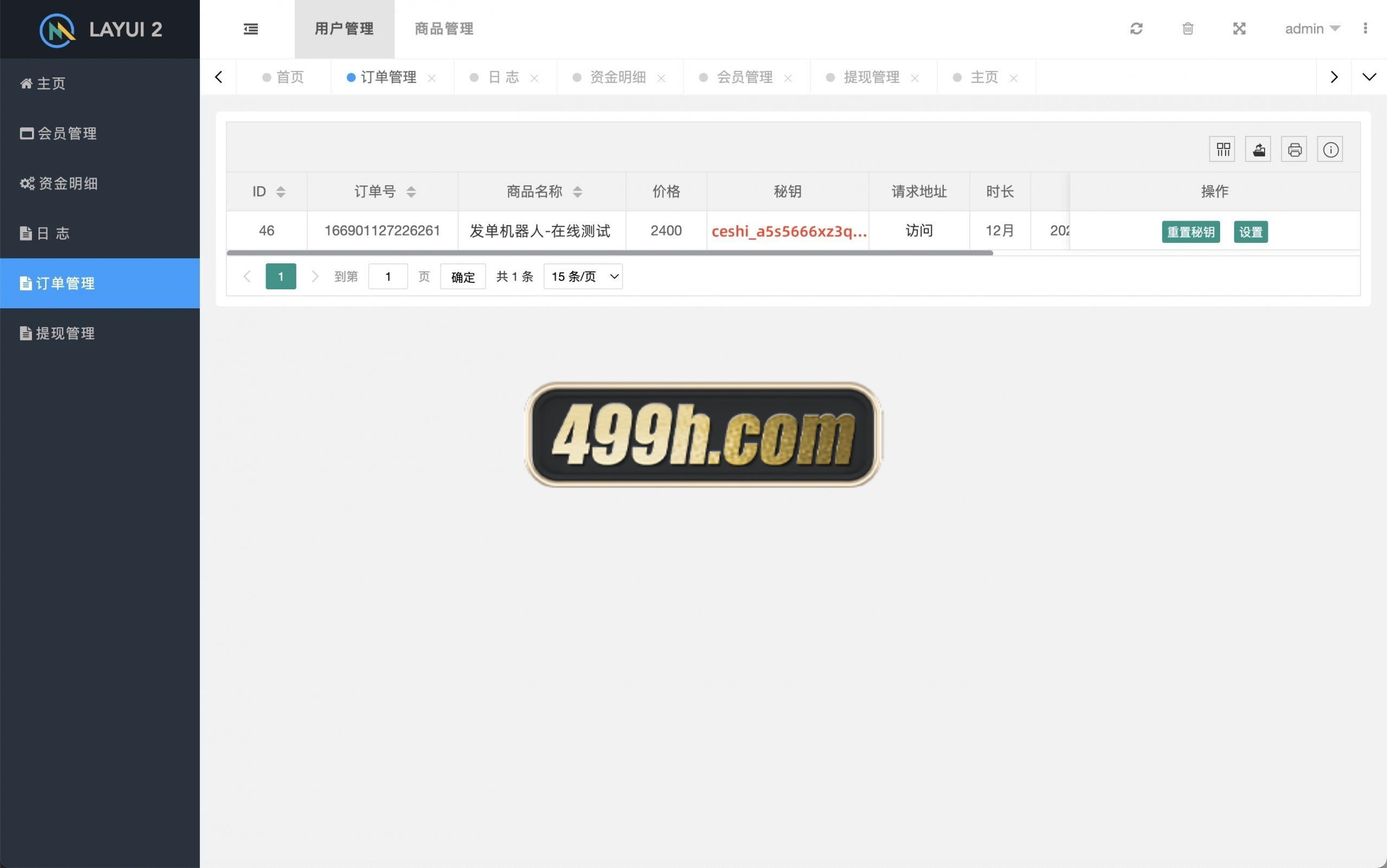
Task: Open 日 志 in the sidebar
Action: coord(100,233)
